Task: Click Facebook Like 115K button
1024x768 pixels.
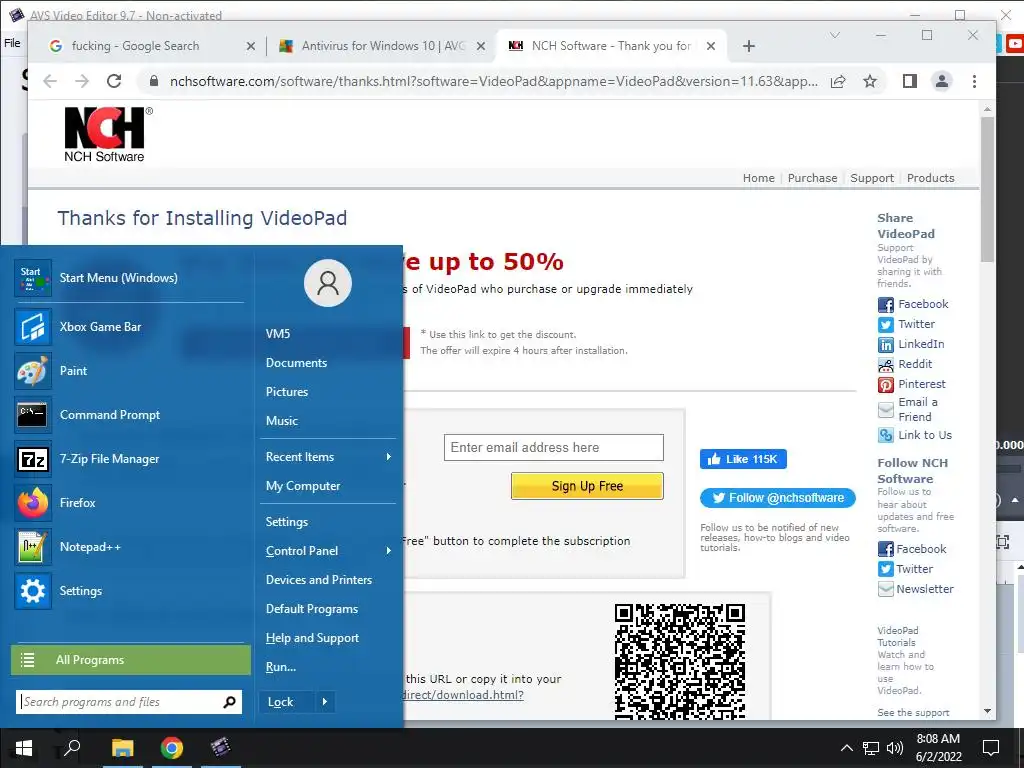Action: click(x=743, y=459)
